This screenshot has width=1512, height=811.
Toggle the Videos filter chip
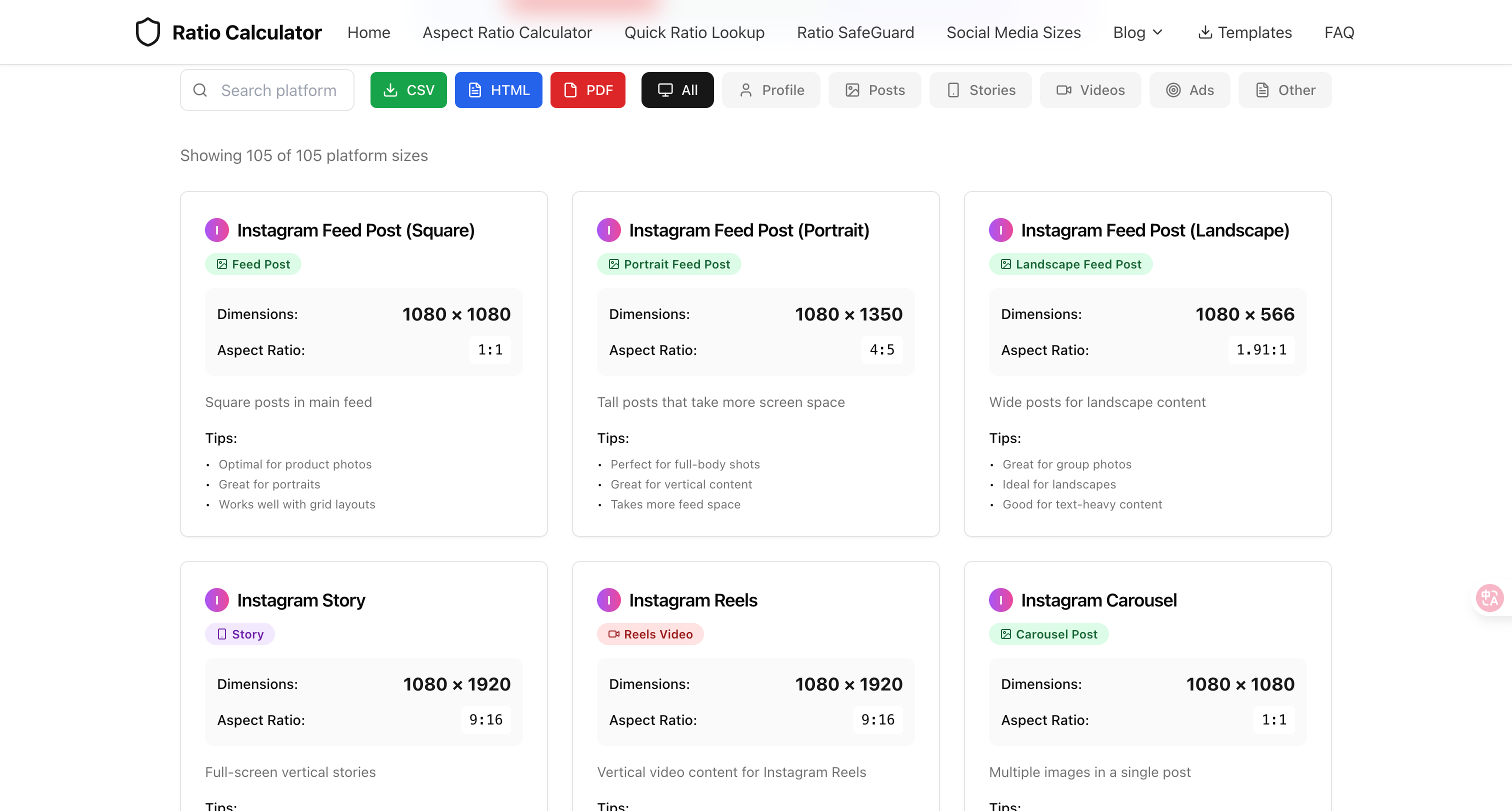tap(1090, 90)
